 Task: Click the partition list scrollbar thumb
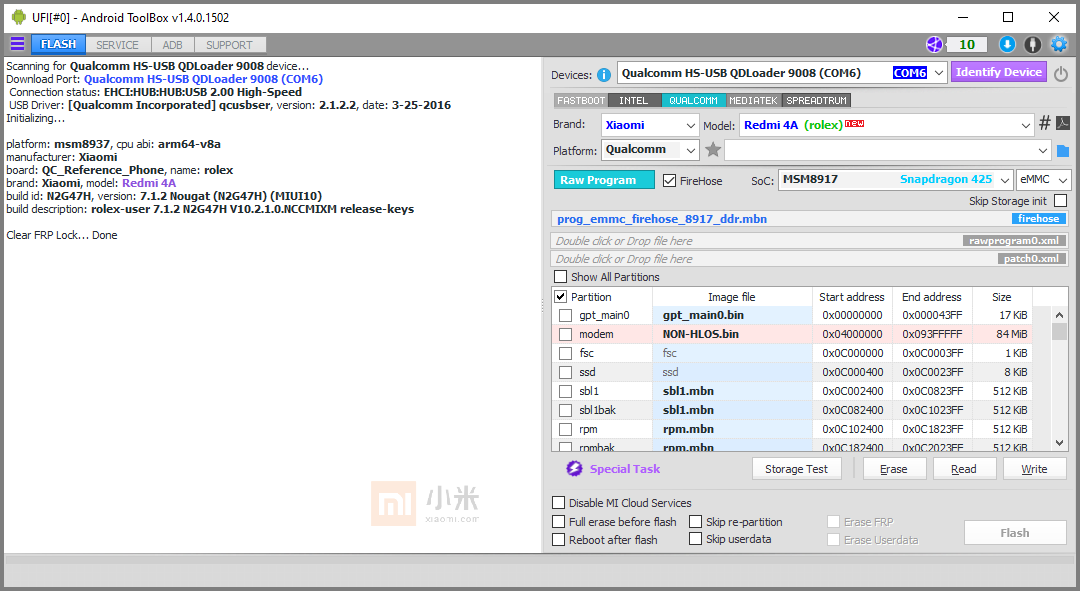(1059, 331)
